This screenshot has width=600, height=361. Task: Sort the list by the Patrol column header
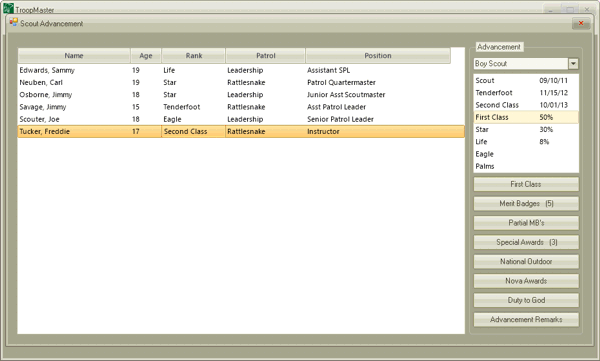pyautogui.click(x=266, y=56)
